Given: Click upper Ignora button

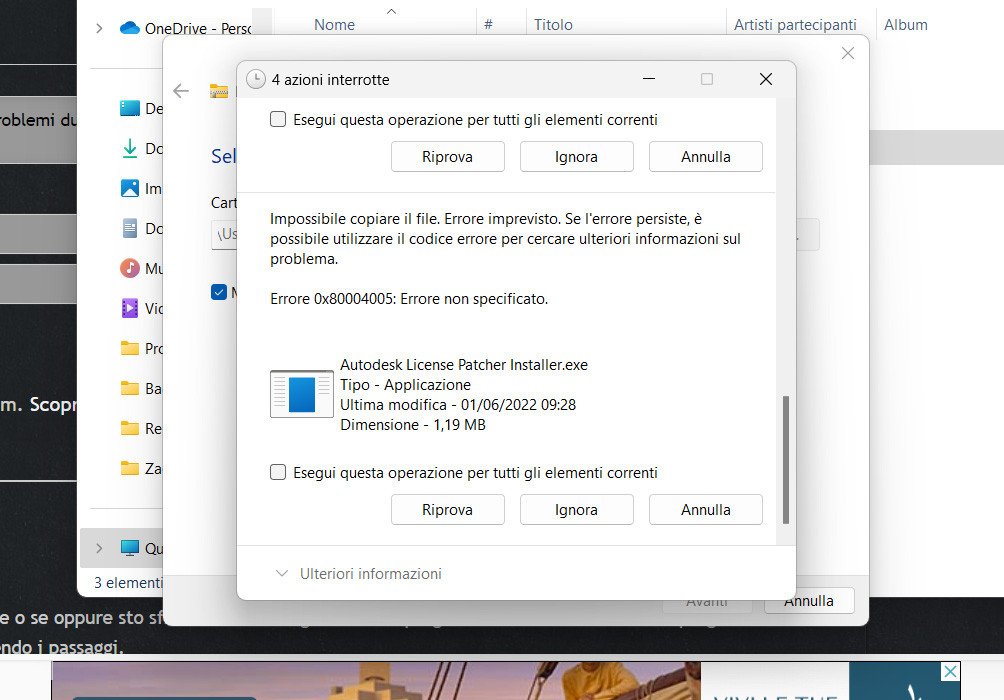Looking at the screenshot, I should [576, 157].
